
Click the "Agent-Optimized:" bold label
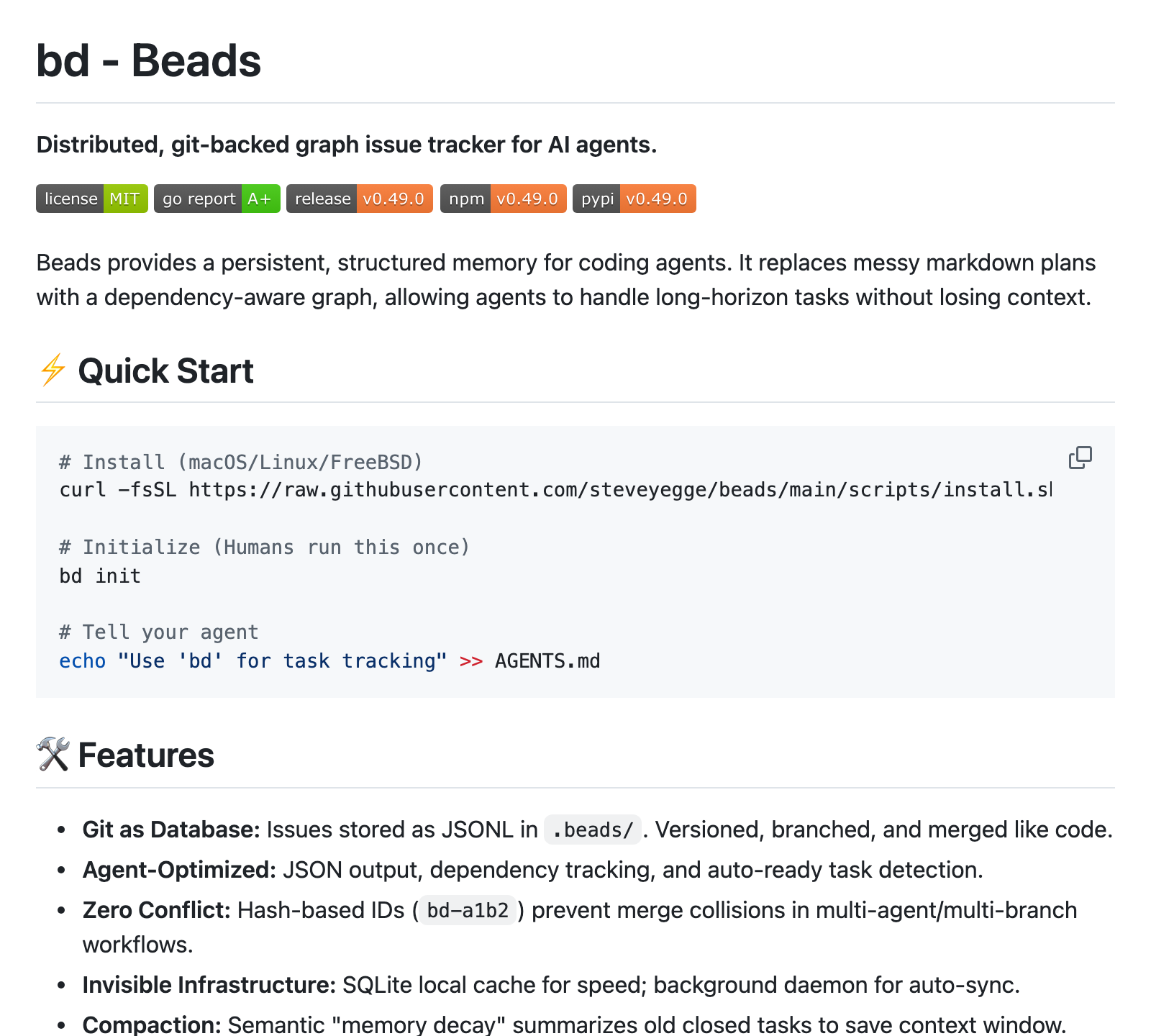pos(179,870)
